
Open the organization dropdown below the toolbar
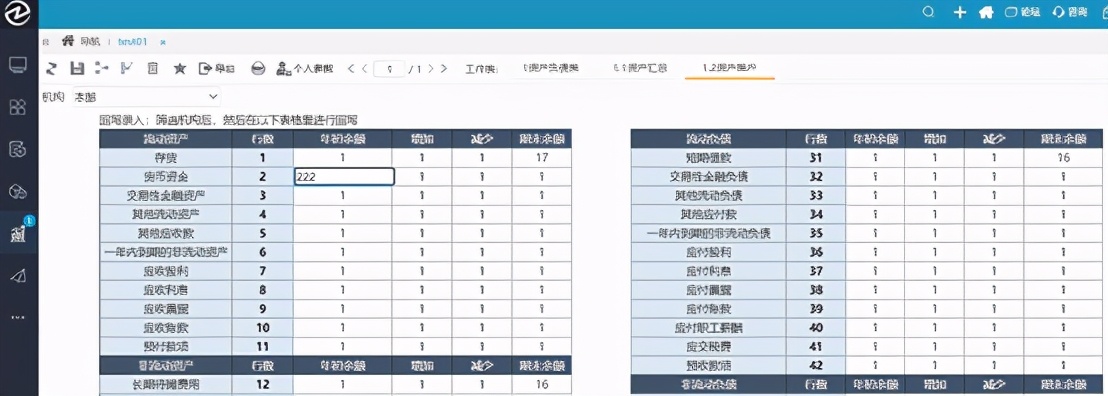pos(147,96)
